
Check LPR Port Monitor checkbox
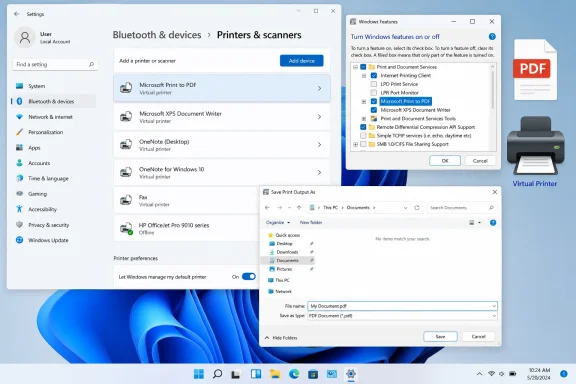point(374,93)
